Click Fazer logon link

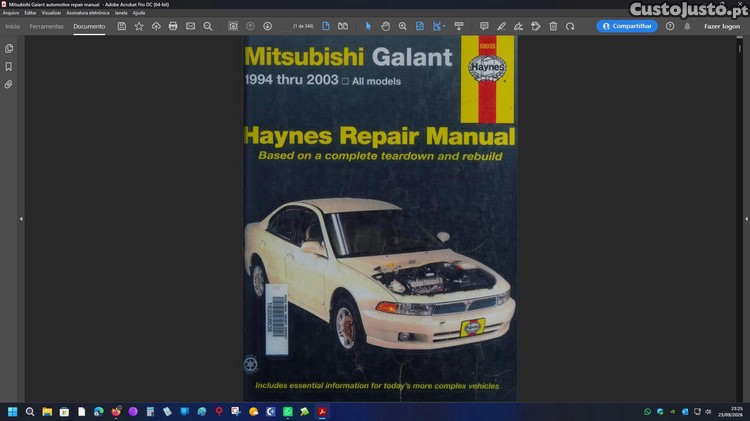pos(722,26)
